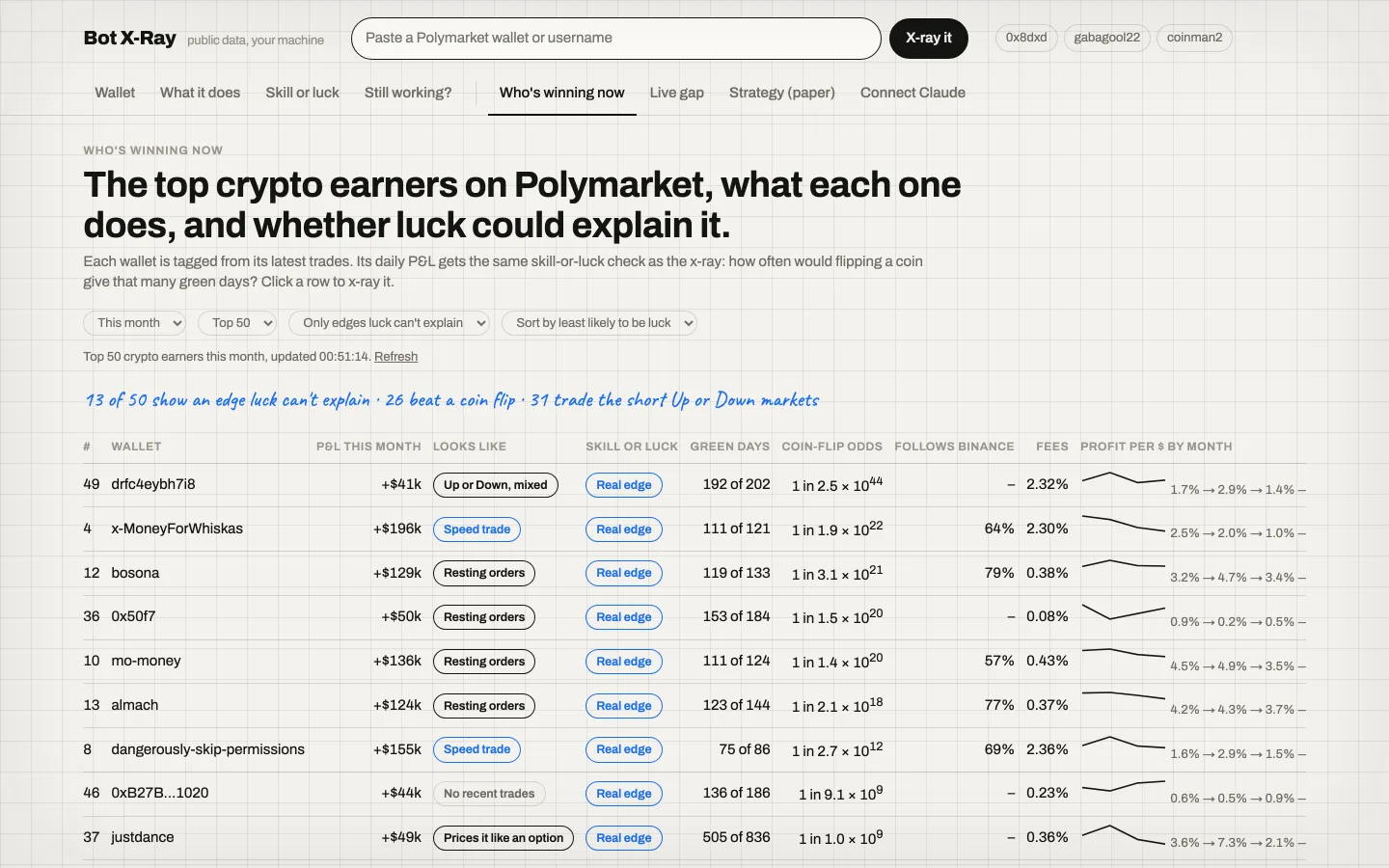Choose the gabagool22 example chip

[1106, 38]
